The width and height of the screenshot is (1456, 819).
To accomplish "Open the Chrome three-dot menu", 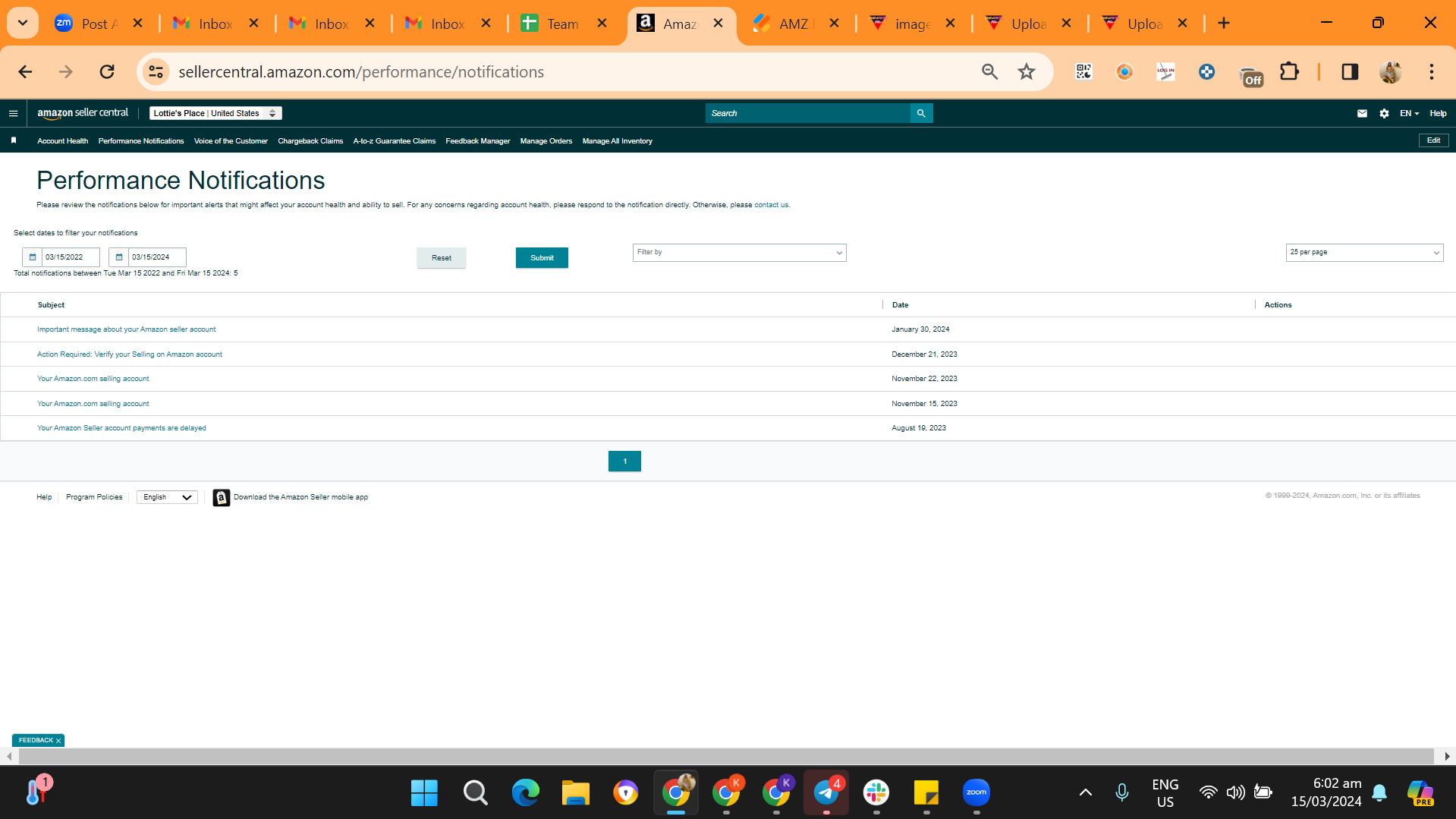I will [x=1432, y=72].
